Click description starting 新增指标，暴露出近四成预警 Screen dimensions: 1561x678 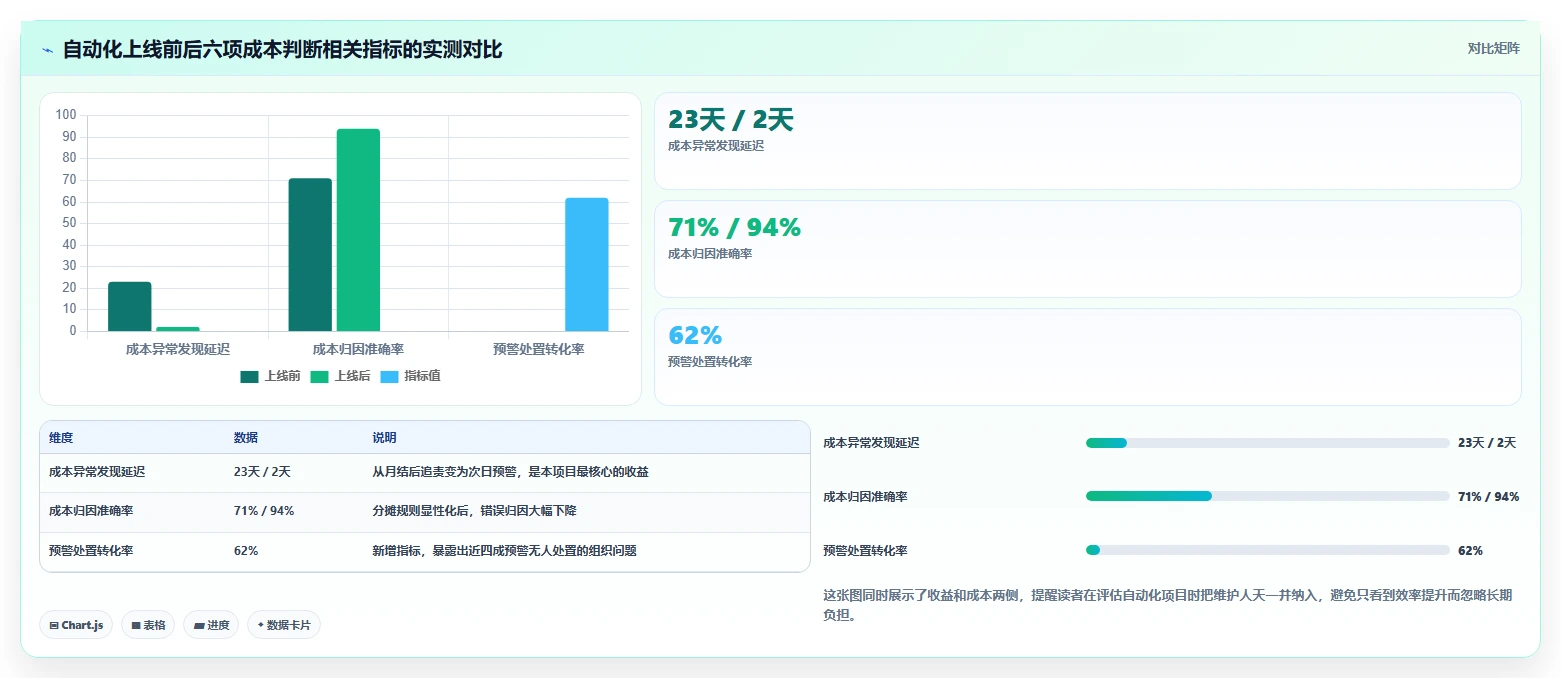[x=505, y=551]
